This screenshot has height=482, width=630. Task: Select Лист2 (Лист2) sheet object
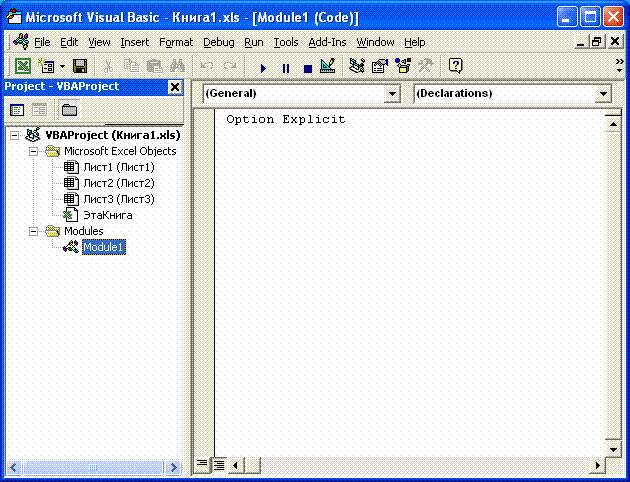[119, 183]
